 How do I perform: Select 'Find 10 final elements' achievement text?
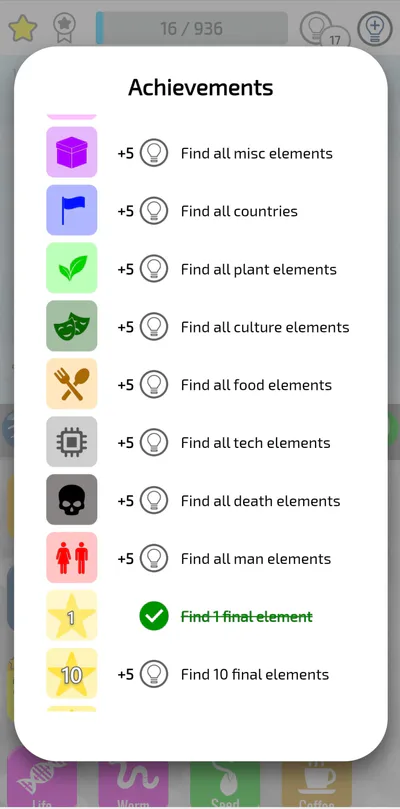click(254, 674)
